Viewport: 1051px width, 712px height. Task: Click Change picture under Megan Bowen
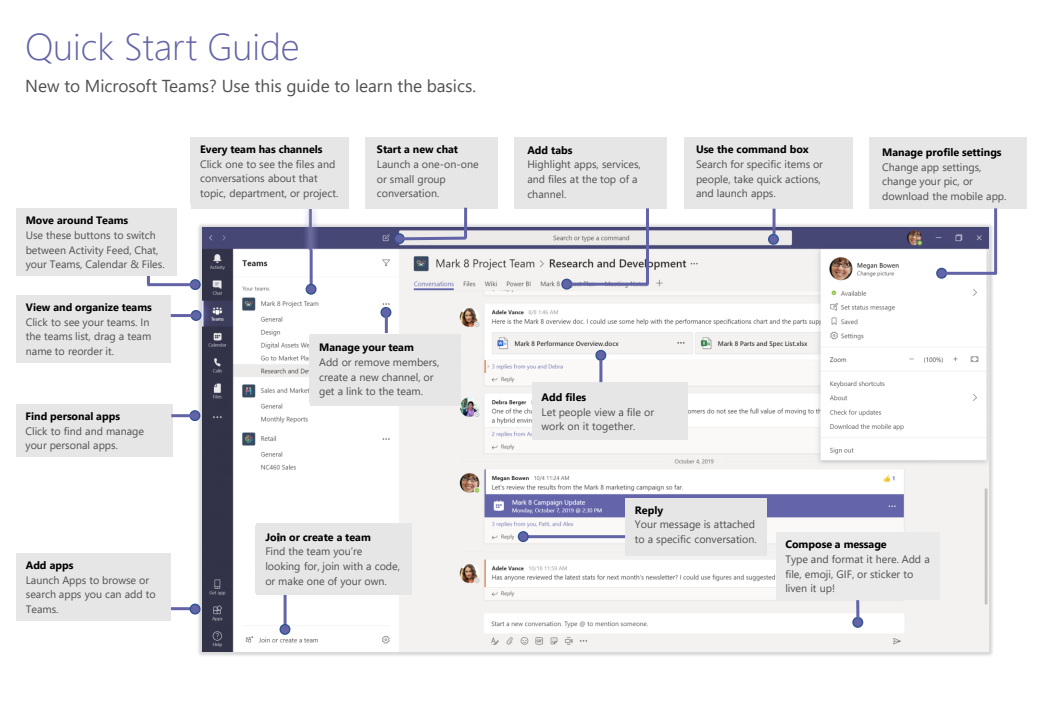click(x=875, y=274)
